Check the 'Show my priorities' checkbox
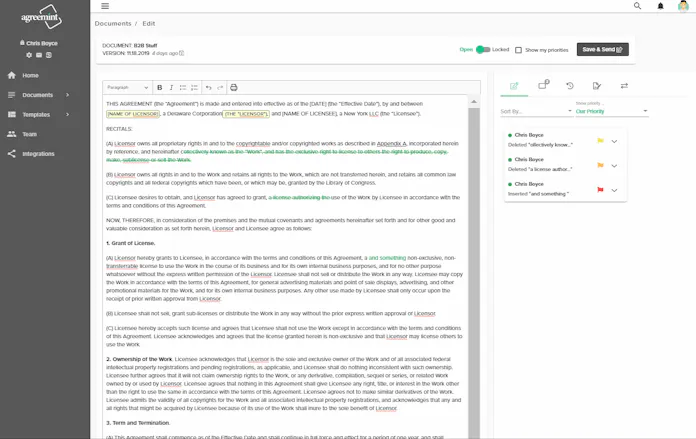 [518, 50]
